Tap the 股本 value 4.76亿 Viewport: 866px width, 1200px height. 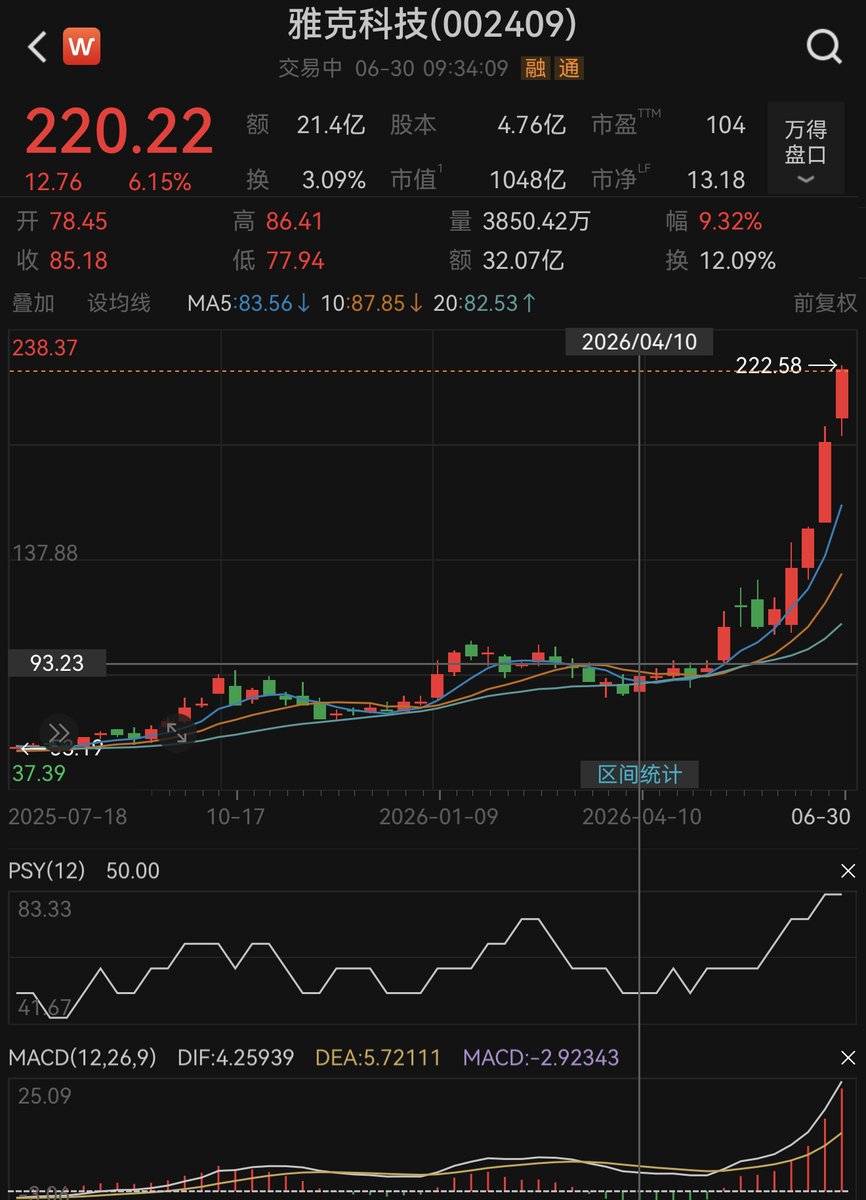click(x=532, y=125)
